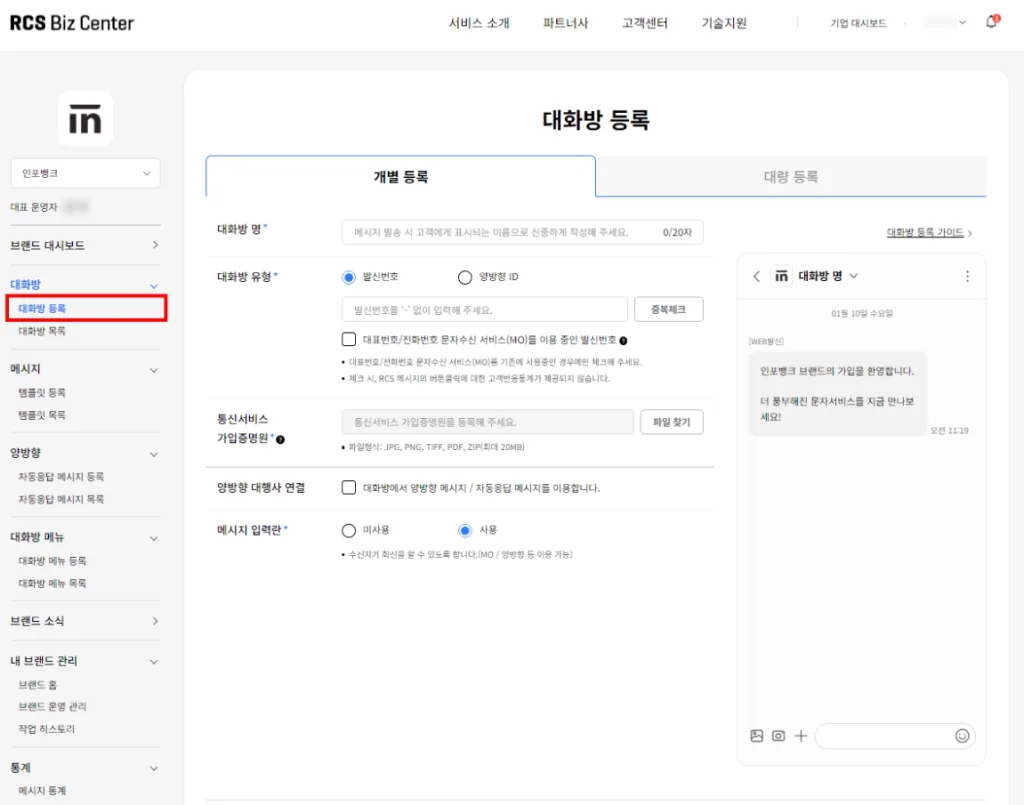The image size is (1024, 805).
Task: Open 대화방 등록 in sidebar
Action: pos(42,308)
